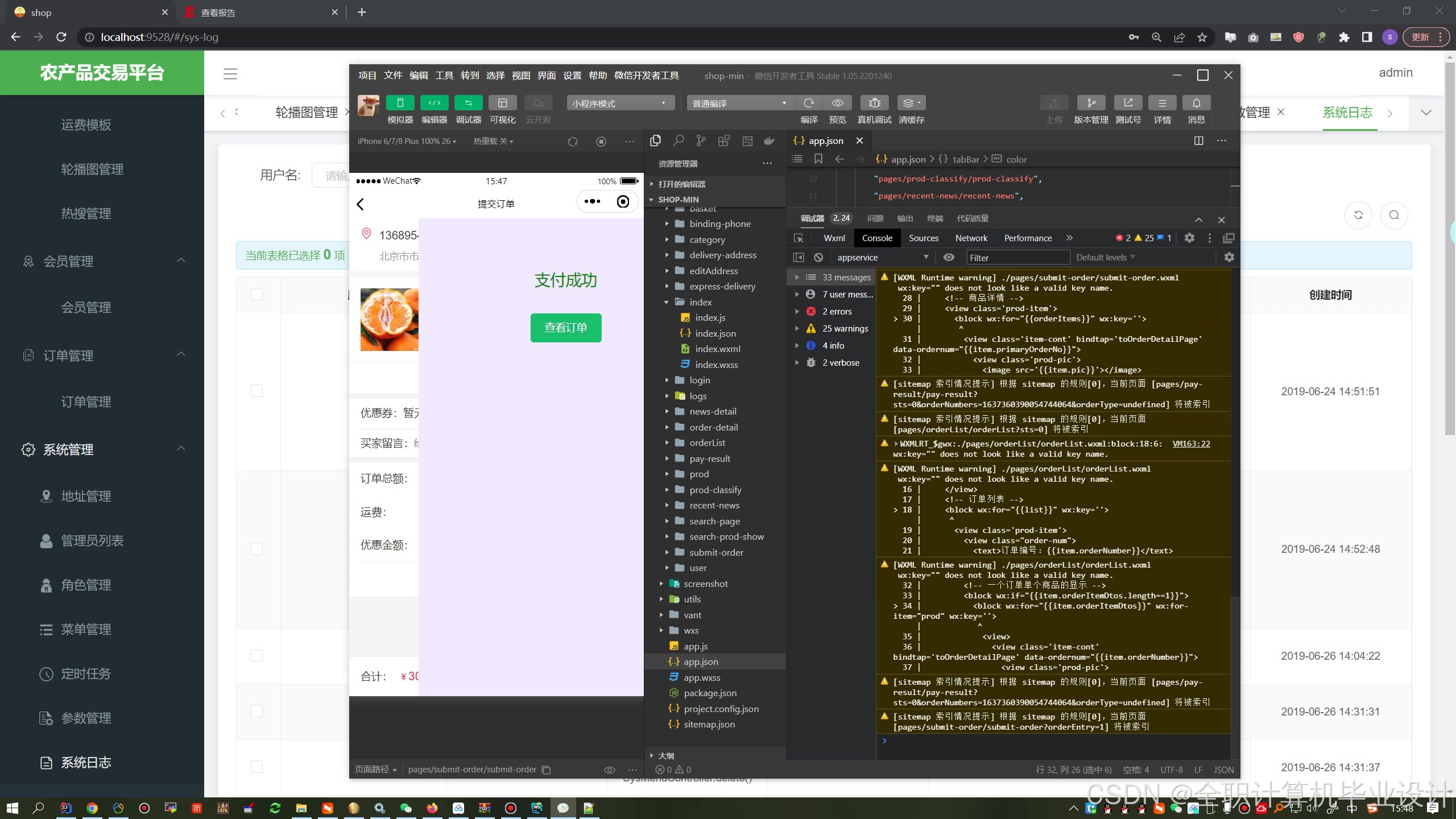Clear the console with the ban icon
This screenshot has height=819, width=1456.
[x=818, y=257]
